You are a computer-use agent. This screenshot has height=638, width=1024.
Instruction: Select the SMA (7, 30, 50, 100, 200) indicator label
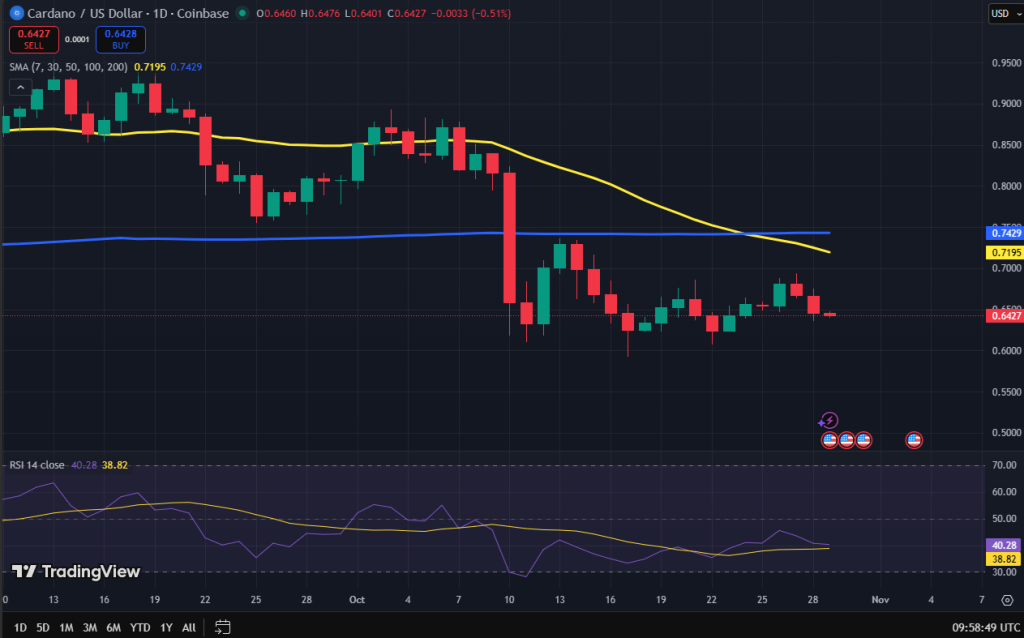coord(69,67)
